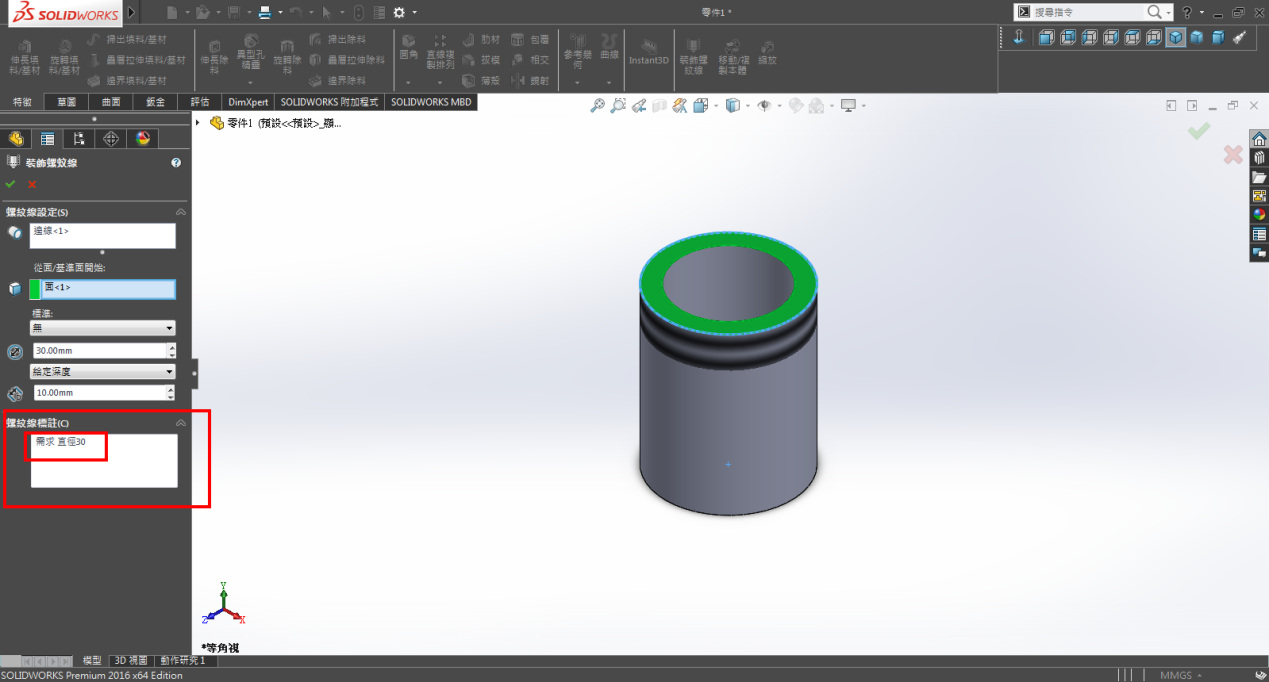Open the PropertyManager panel tab
This screenshot has height=682, width=1269.
[x=47, y=138]
